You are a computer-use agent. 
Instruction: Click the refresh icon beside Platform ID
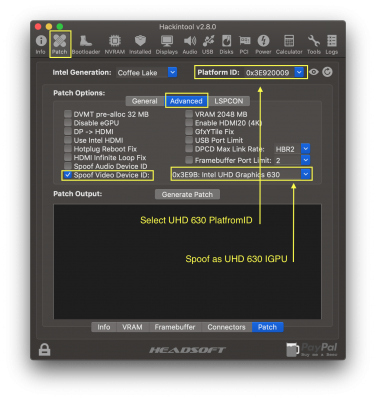(x=327, y=72)
